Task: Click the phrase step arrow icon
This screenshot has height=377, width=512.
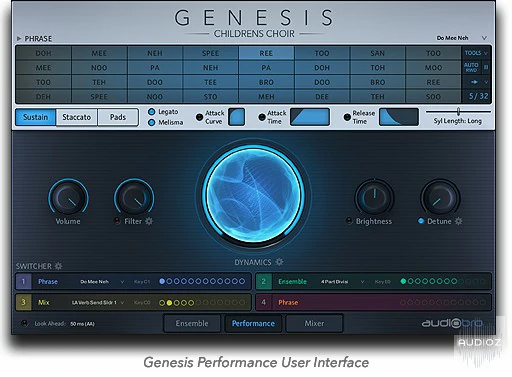Action: pos(474,82)
